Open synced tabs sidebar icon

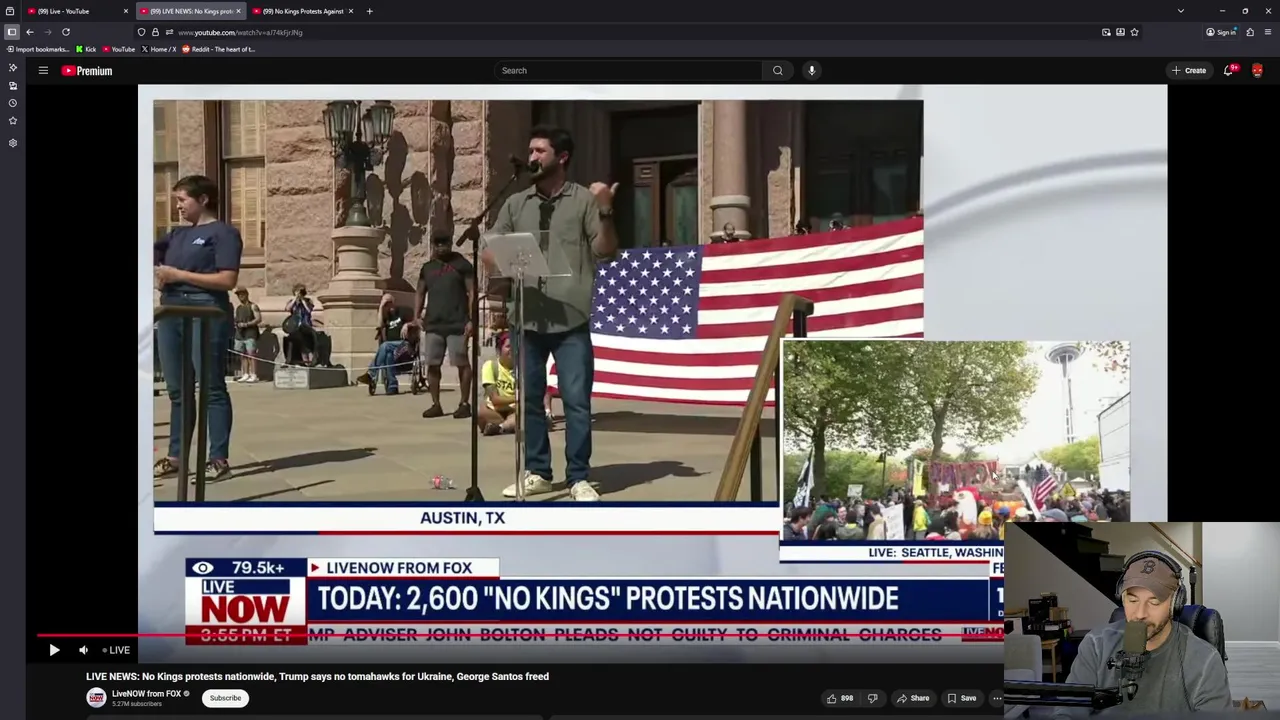pyautogui.click(x=12, y=85)
